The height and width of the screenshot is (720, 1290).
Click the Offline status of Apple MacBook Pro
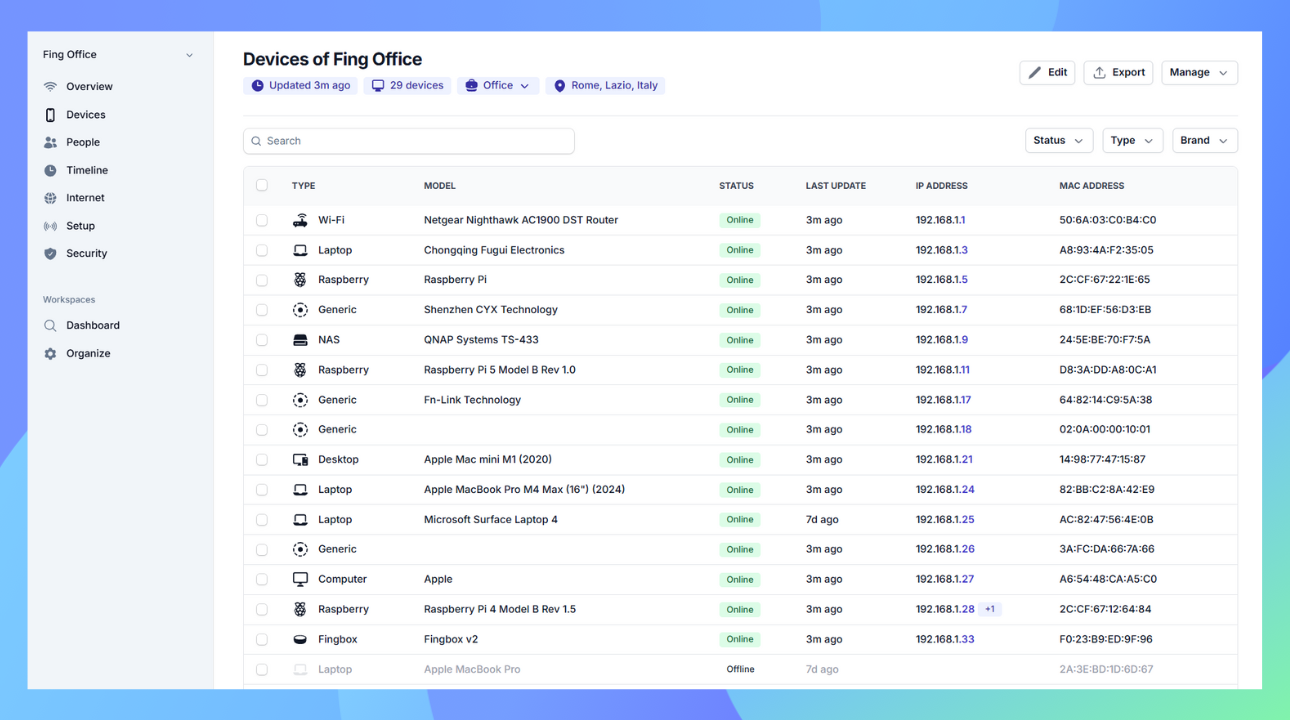(x=740, y=669)
